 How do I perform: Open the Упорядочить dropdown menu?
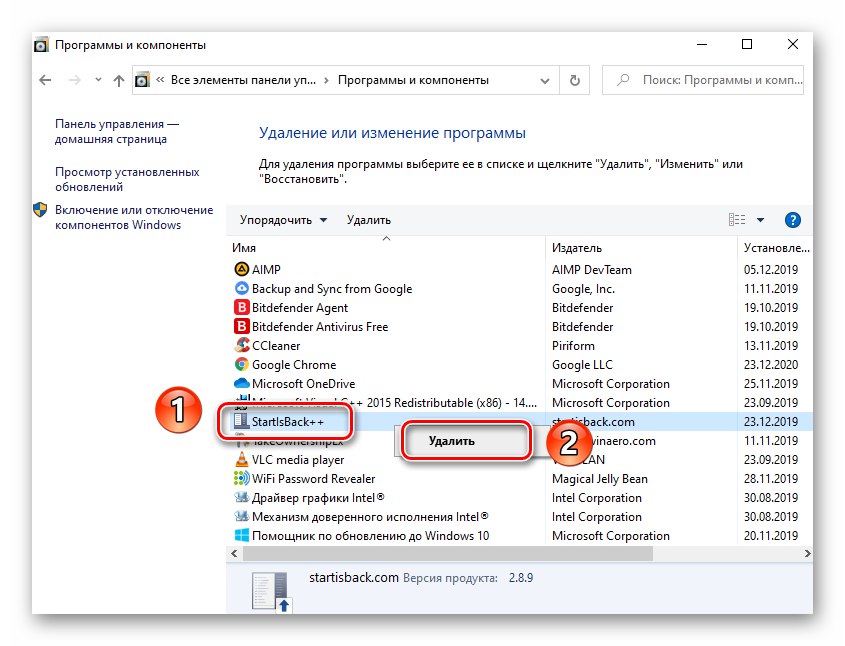(x=283, y=220)
